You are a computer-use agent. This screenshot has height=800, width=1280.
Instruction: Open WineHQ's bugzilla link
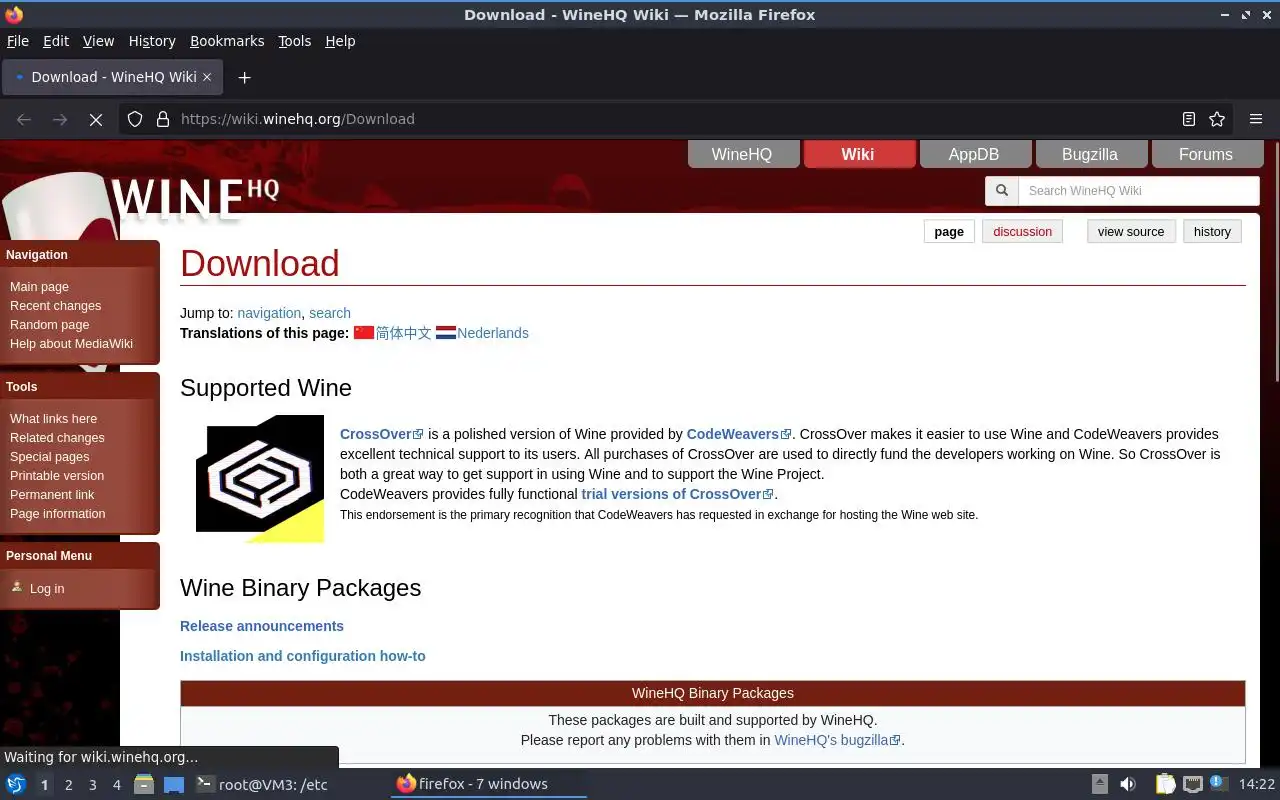click(837, 740)
